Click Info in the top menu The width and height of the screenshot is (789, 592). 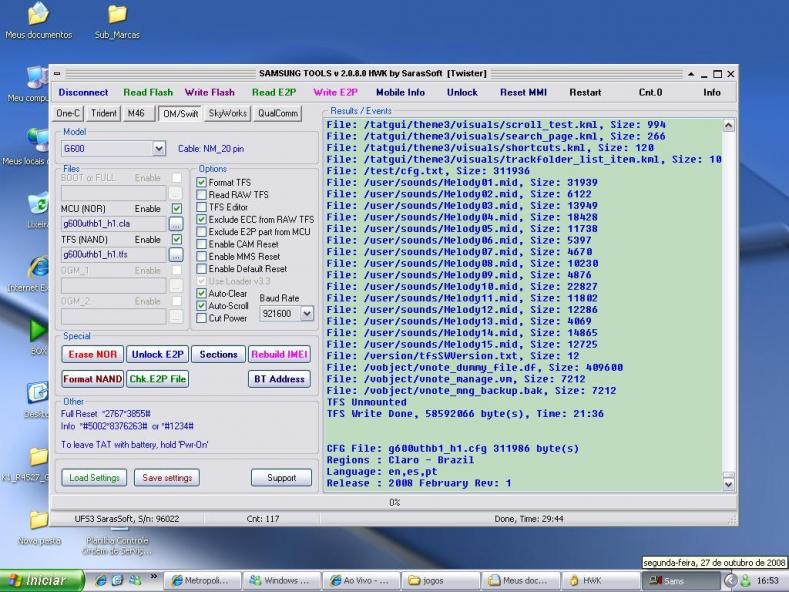(x=712, y=92)
